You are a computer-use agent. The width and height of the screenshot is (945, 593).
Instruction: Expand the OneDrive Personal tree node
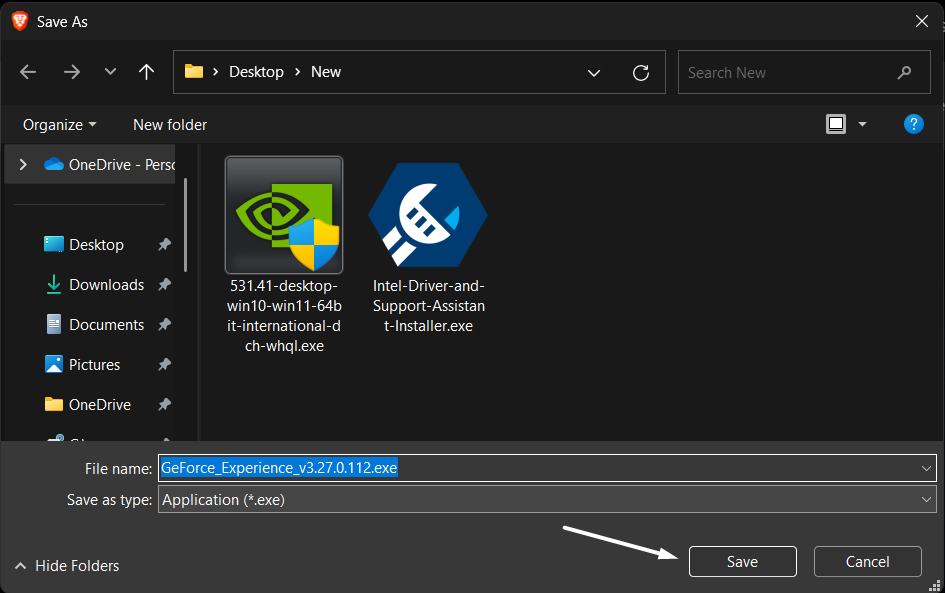click(23, 165)
